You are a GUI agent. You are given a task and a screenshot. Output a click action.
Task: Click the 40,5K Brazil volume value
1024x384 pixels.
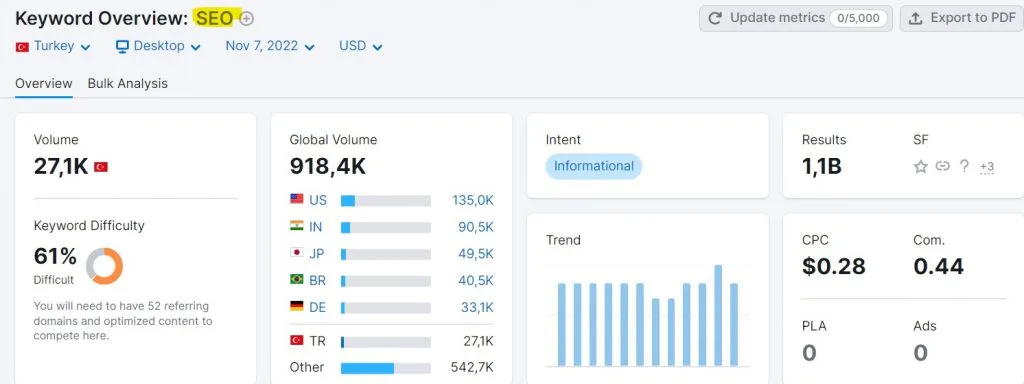(x=475, y=281)
